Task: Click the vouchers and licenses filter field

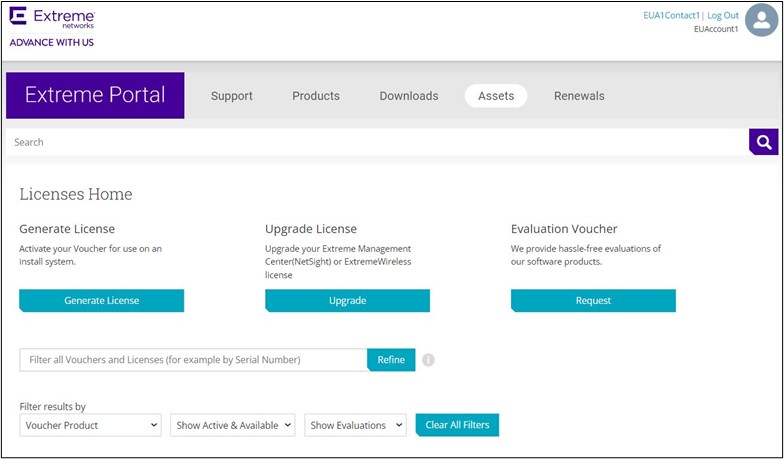Action: 193,360
